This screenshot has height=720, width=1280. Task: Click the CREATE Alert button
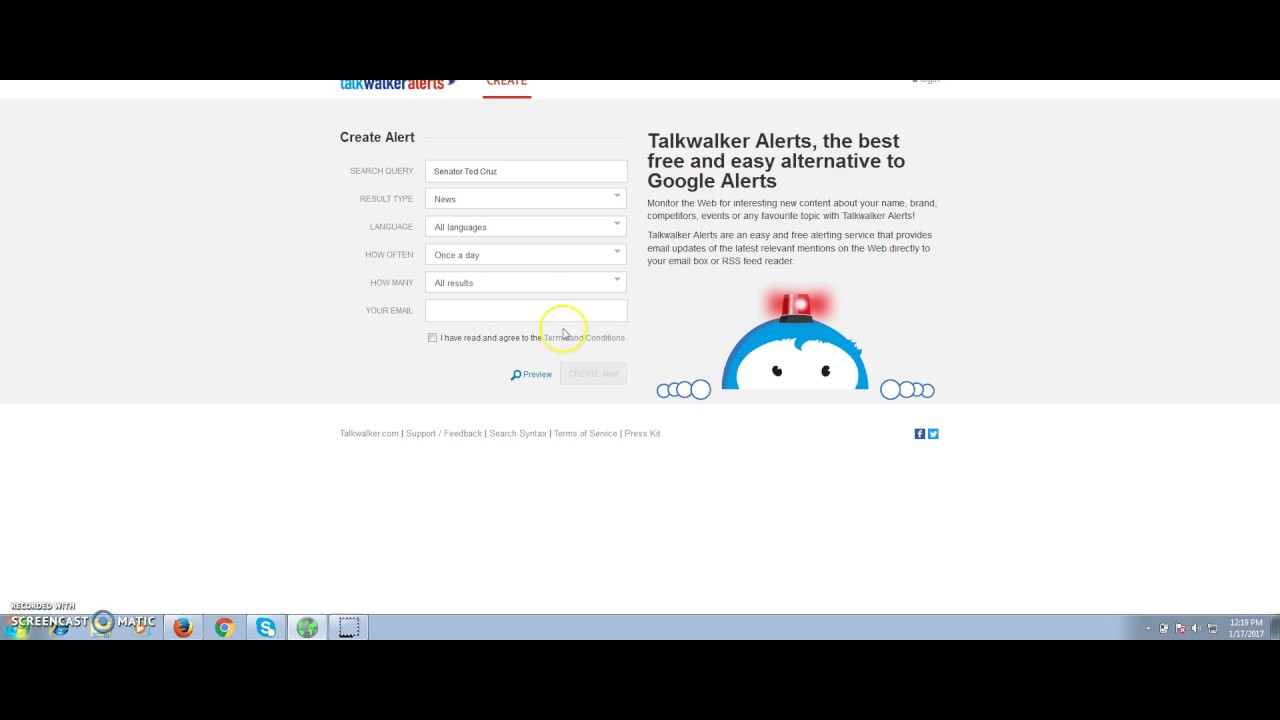[593, 374]
